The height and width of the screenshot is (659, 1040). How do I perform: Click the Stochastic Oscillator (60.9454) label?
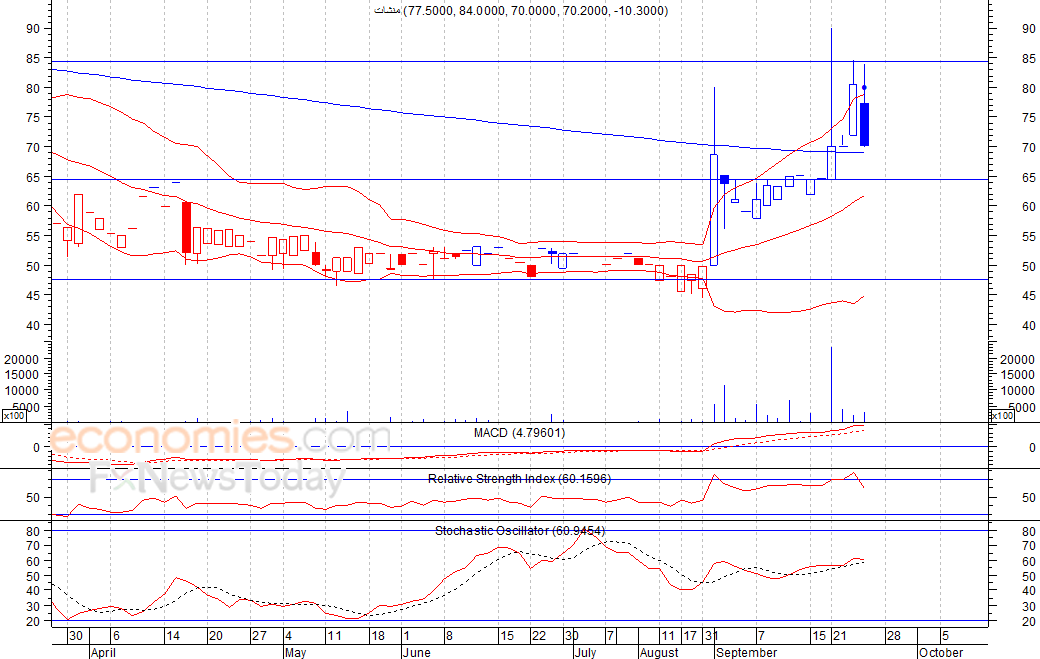click(520, 530)
